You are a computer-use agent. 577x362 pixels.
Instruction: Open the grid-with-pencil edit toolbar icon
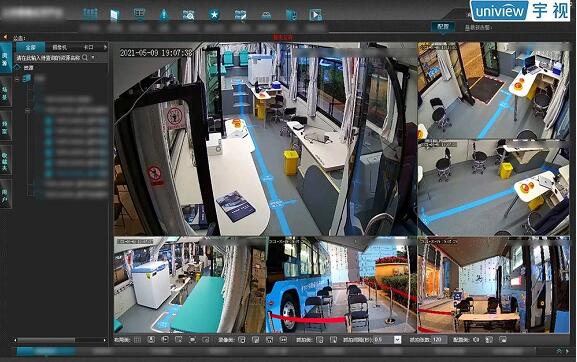[240, 15]
